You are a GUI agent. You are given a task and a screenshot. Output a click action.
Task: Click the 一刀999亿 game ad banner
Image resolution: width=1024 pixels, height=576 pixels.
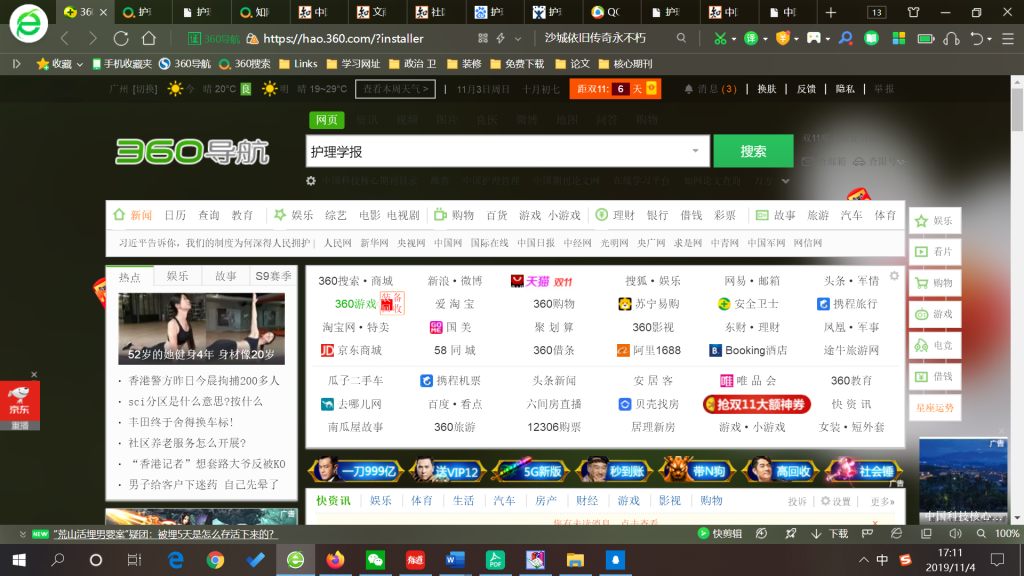356,470
